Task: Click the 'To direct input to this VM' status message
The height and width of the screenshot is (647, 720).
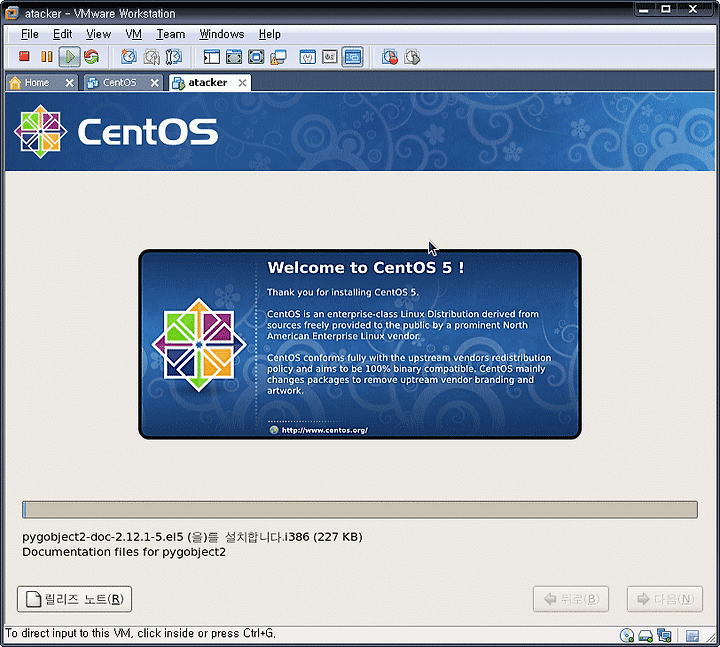Action: coord(141,634)
